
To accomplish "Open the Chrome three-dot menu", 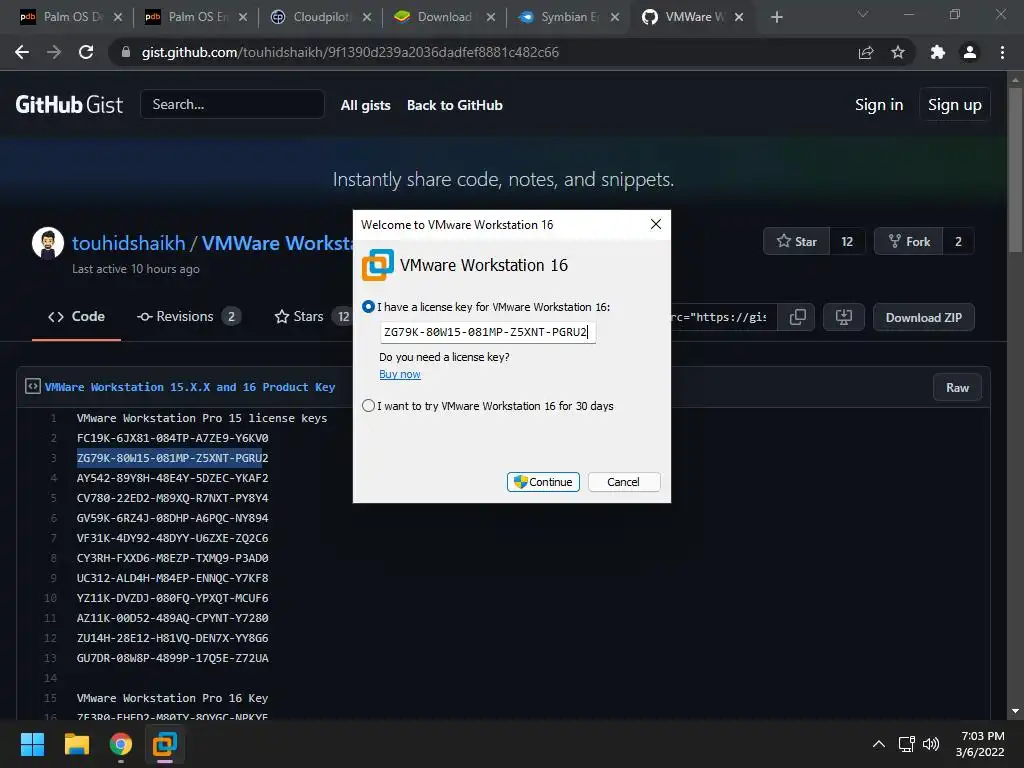I will pos(1002,52).
